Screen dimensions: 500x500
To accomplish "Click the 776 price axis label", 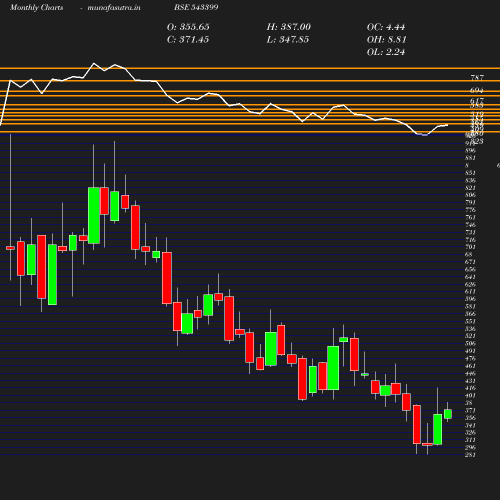I will 470,210.
